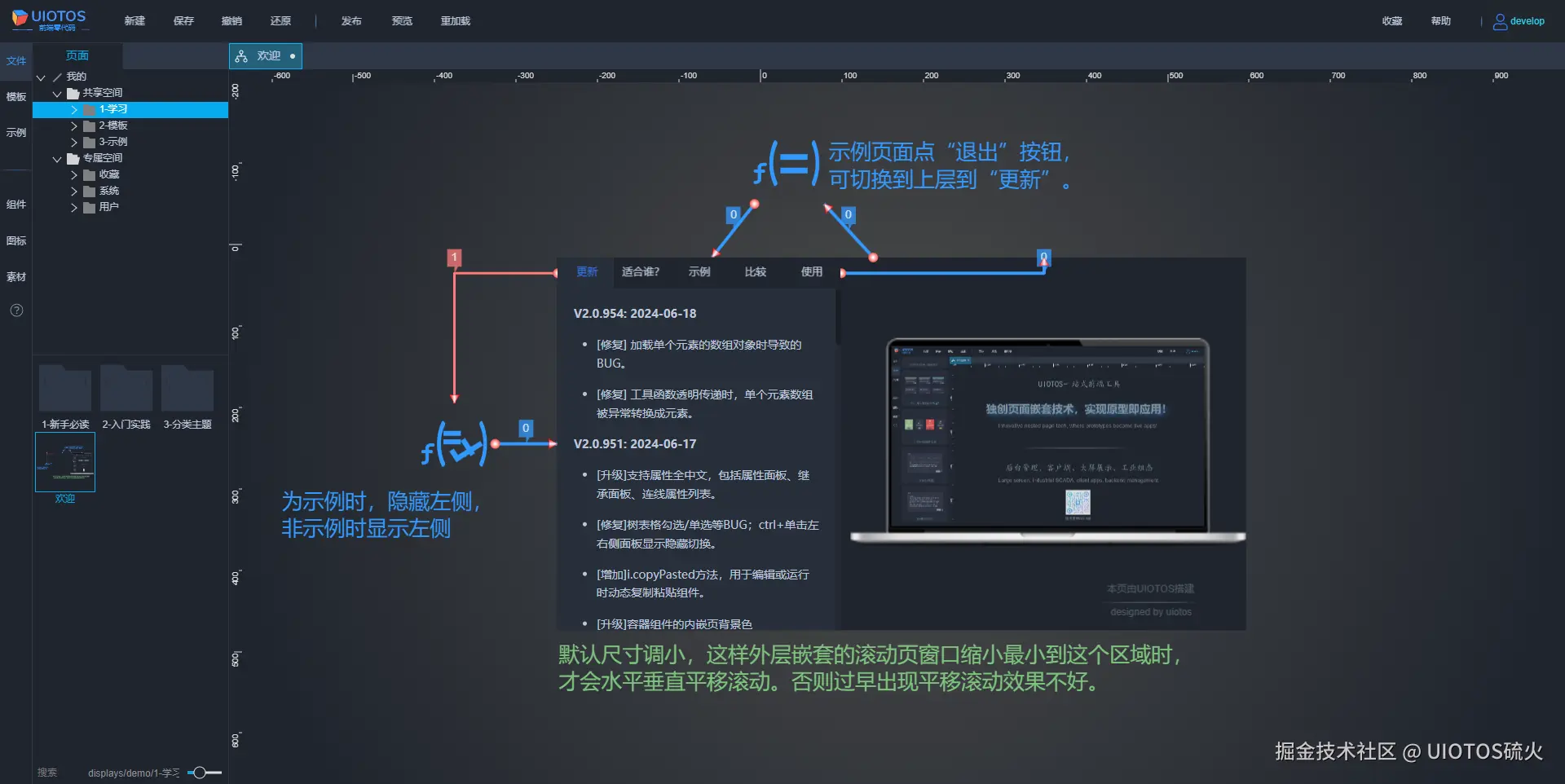
Task: Click the displays/demo/1-学习 path text
Action: pos(134,773)
